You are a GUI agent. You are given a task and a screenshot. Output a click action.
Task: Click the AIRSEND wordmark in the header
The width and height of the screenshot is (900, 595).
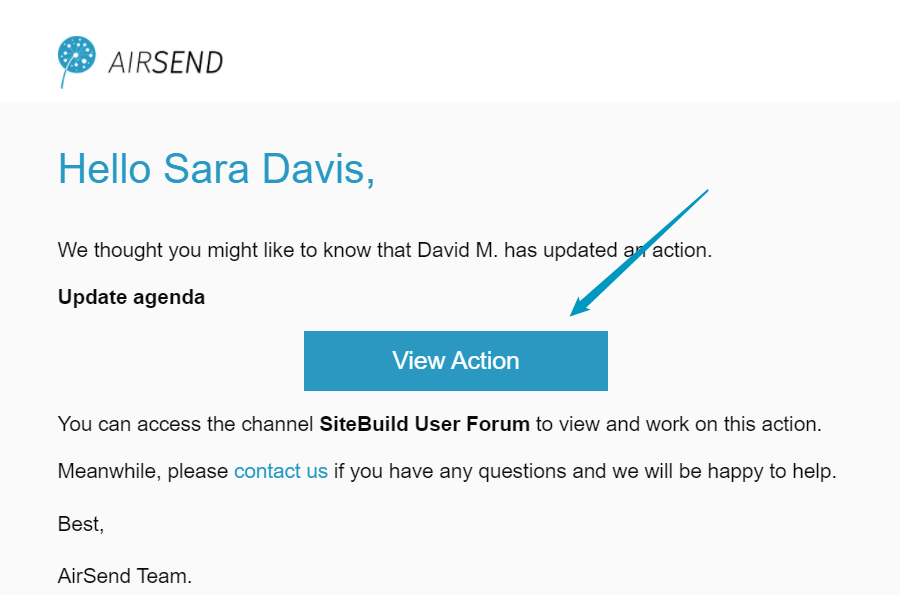[x=165, y=63]
